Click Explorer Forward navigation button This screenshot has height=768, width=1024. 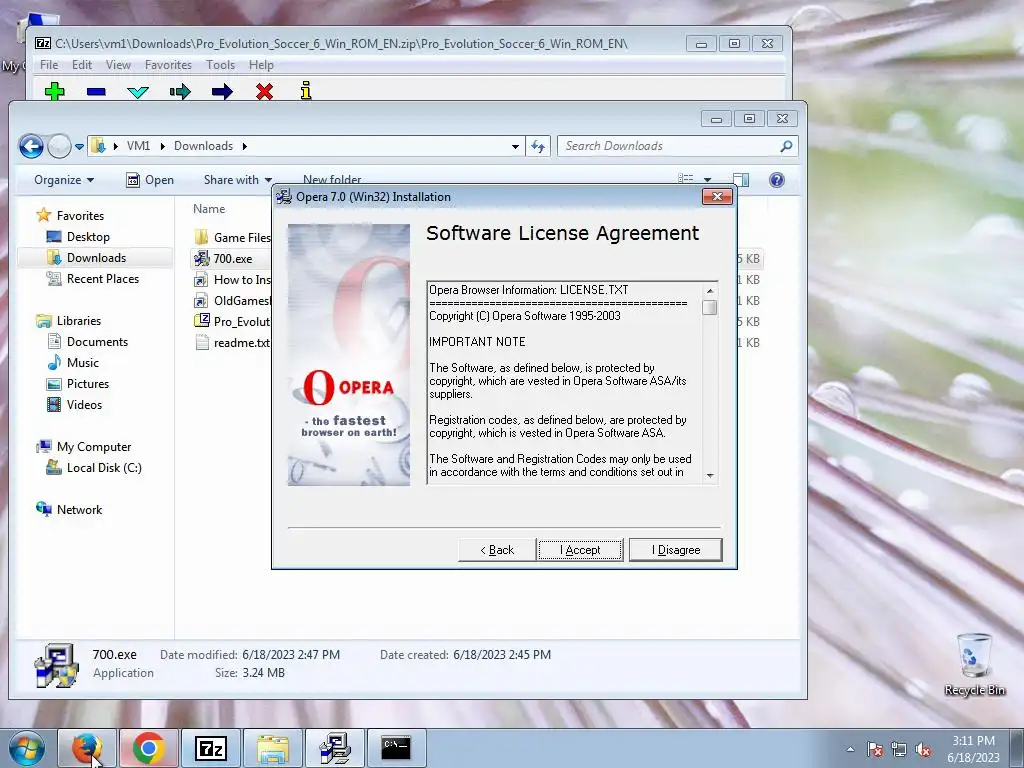pos(59,146)
